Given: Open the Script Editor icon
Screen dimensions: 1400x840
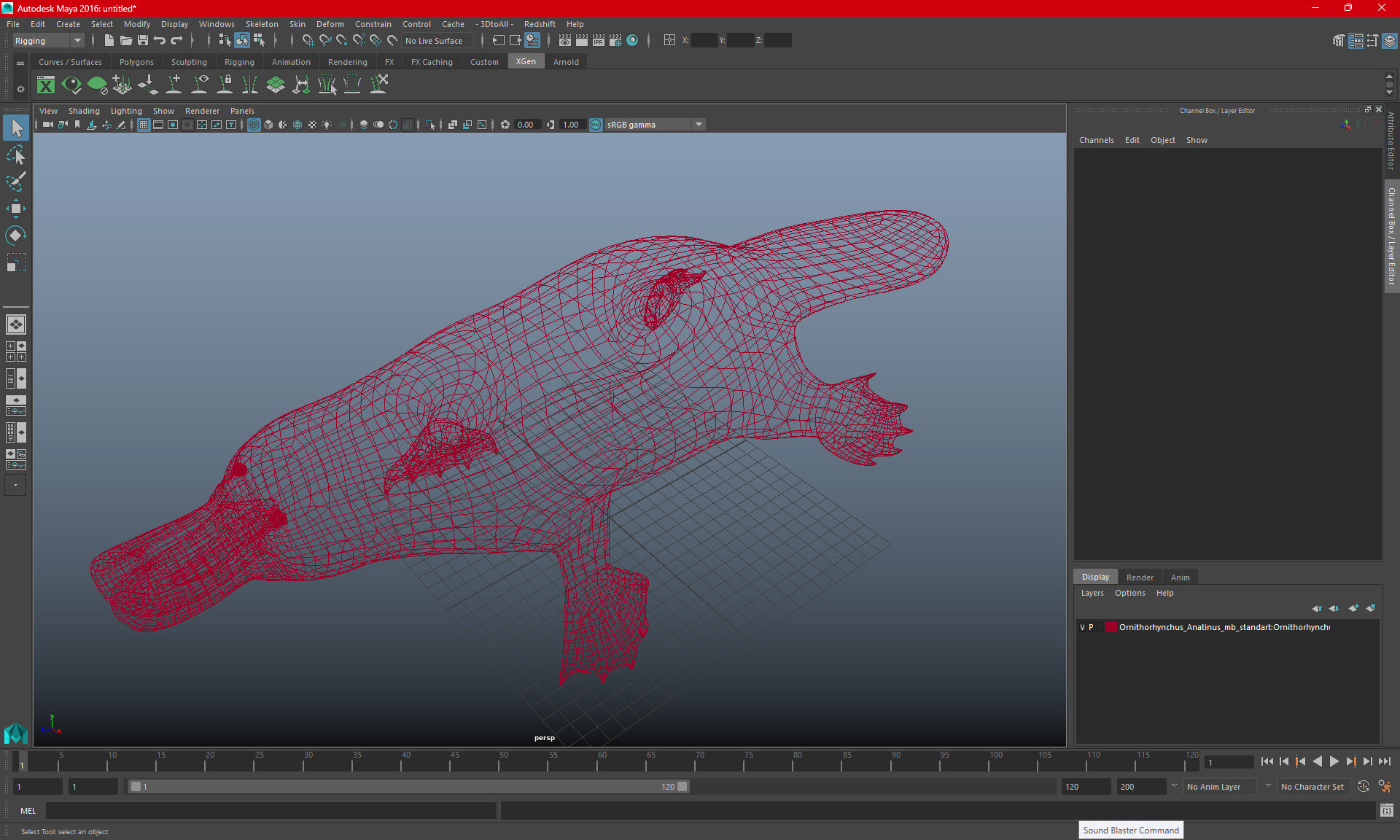Looking at the screenshot, I should pos(1386,810).
